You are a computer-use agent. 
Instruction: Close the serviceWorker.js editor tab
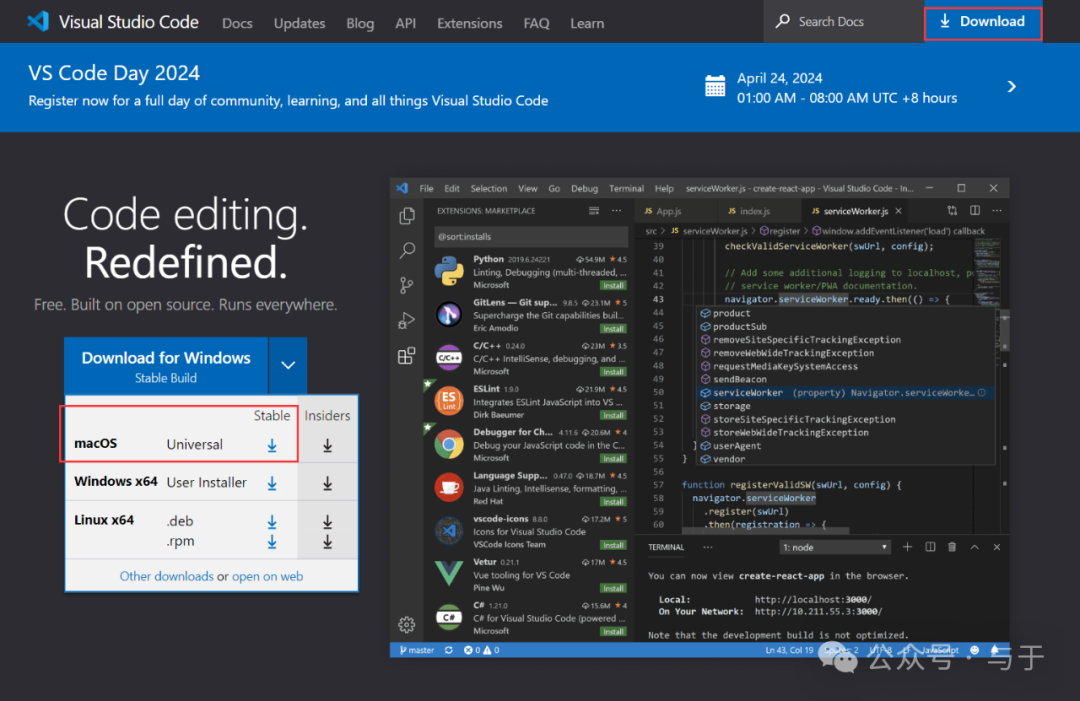[898, 211]
